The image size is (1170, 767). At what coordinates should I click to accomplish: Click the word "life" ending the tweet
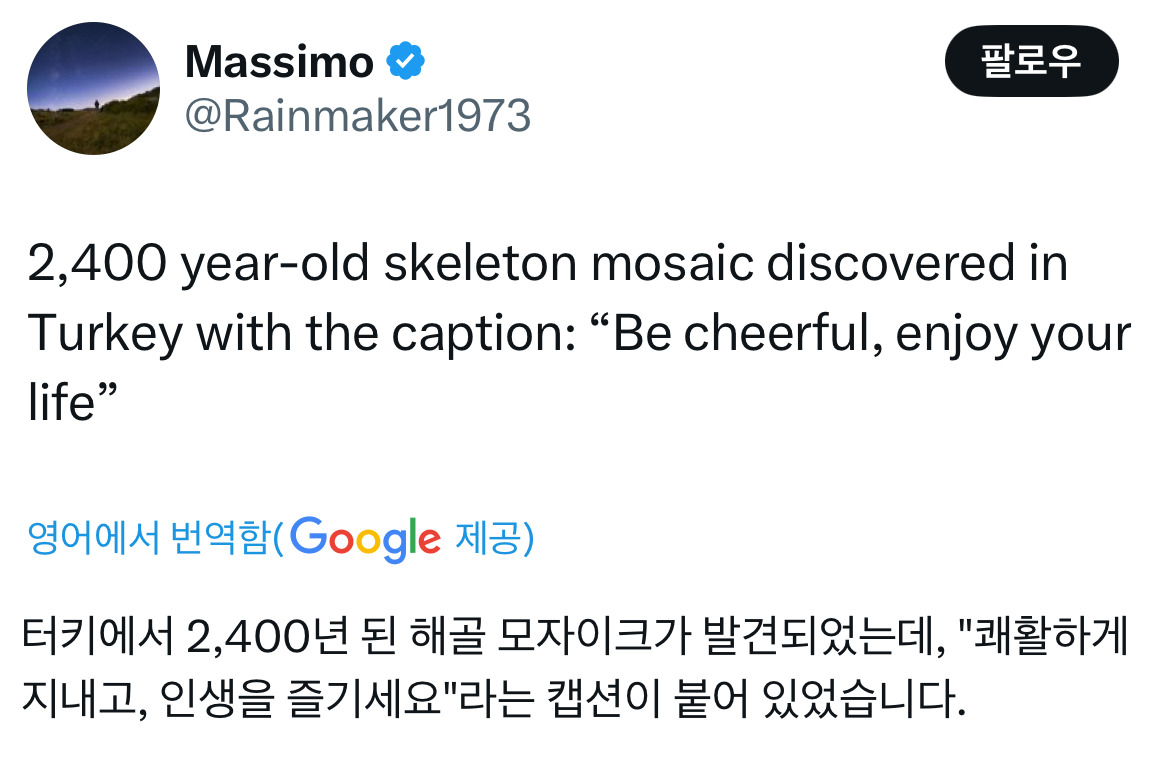pyautogui.click(x=62, y=405)
